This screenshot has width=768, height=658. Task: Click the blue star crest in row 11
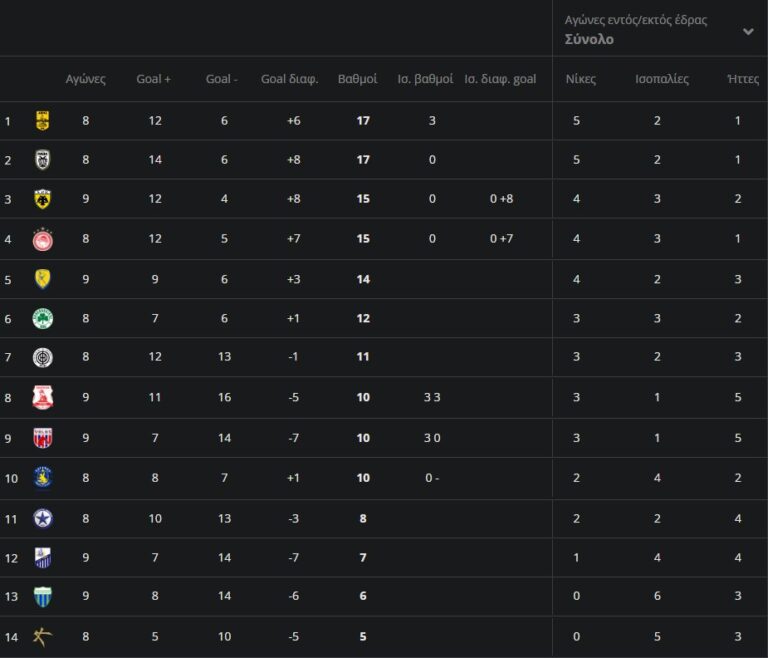click(x=43, y=518)
